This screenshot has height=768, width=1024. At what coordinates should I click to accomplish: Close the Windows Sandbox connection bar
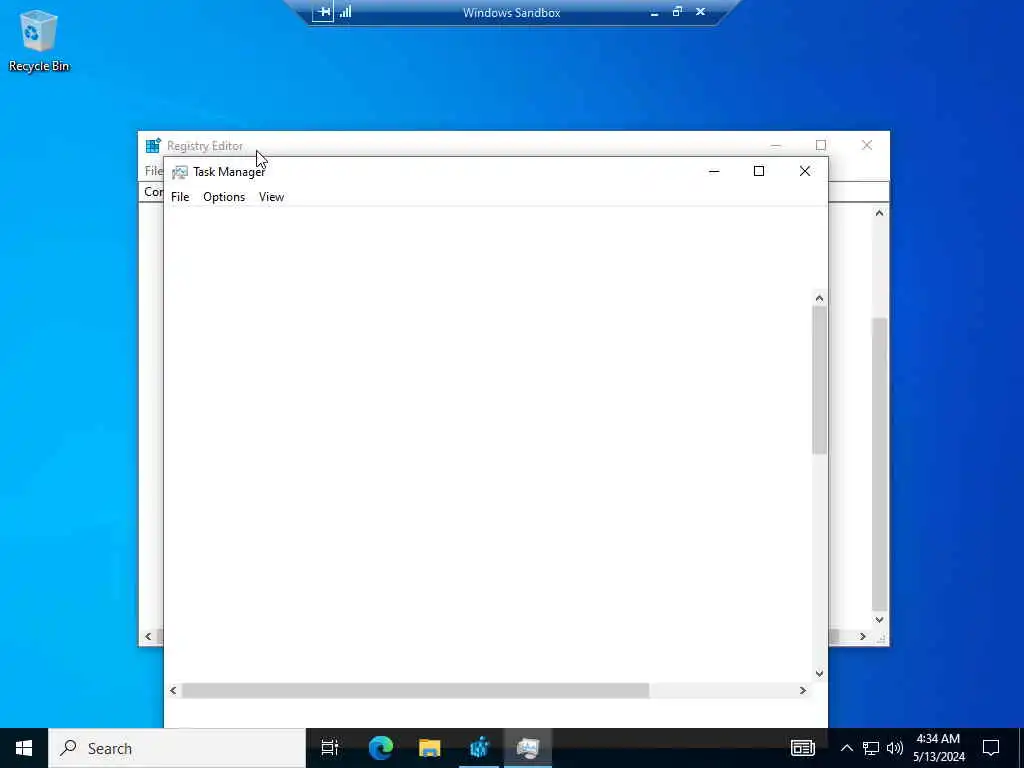click(700, 11)
